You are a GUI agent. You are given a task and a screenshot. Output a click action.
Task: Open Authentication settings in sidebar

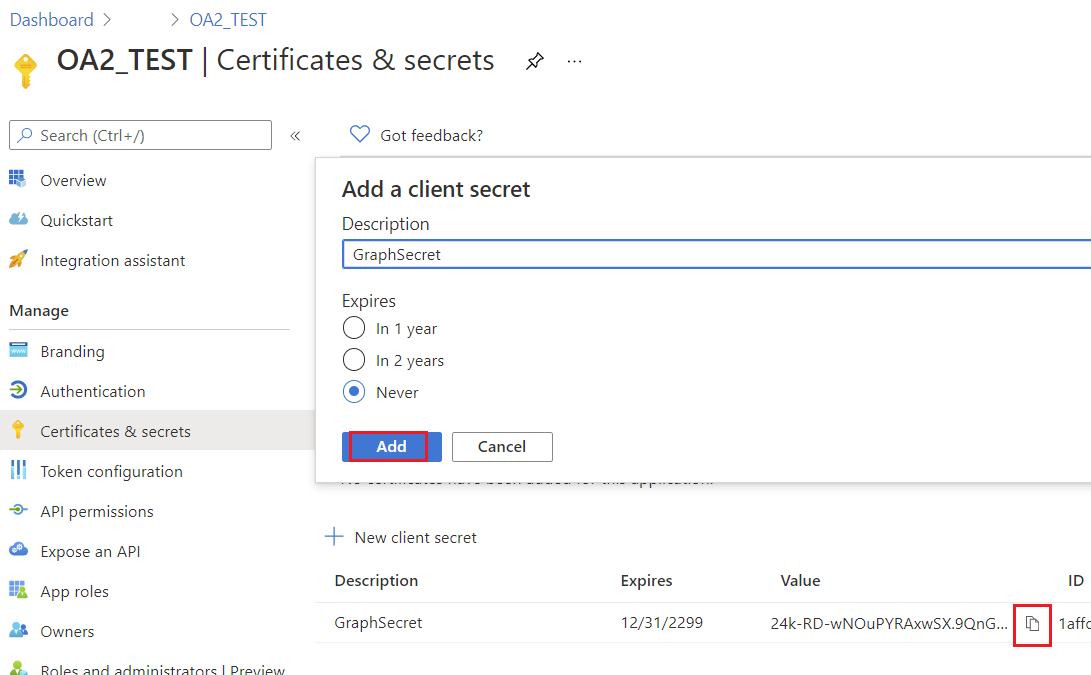tap(93, 391)
